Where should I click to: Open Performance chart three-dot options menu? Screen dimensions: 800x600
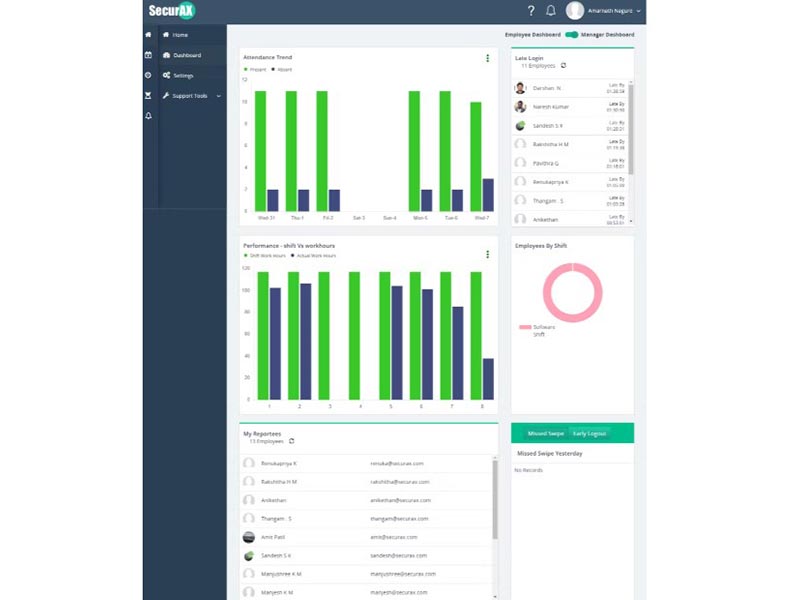coord(488,254)
